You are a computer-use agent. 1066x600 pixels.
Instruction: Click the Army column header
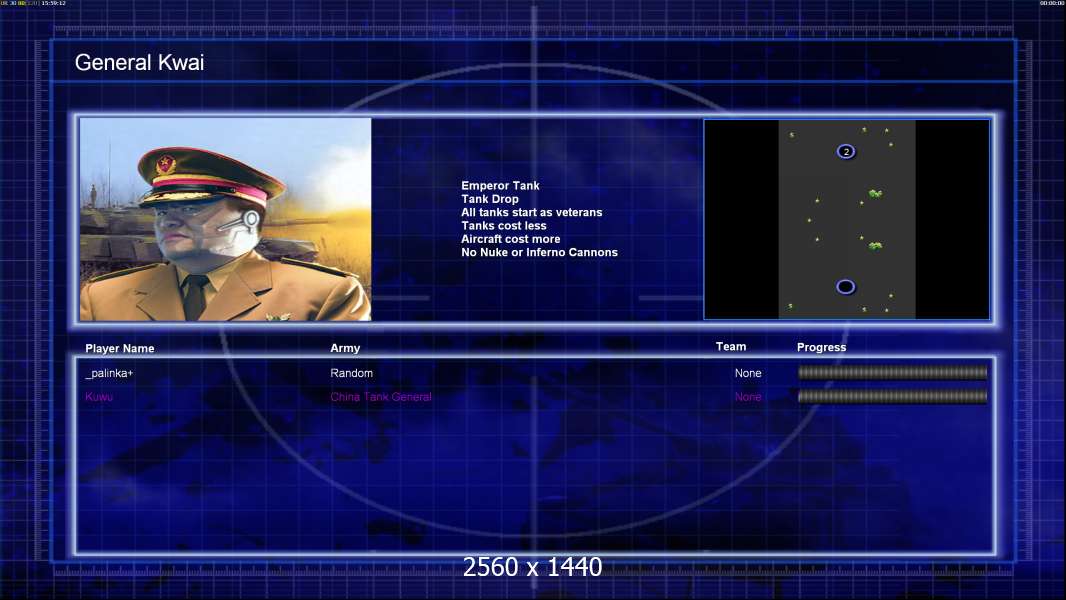click(345, 348)
